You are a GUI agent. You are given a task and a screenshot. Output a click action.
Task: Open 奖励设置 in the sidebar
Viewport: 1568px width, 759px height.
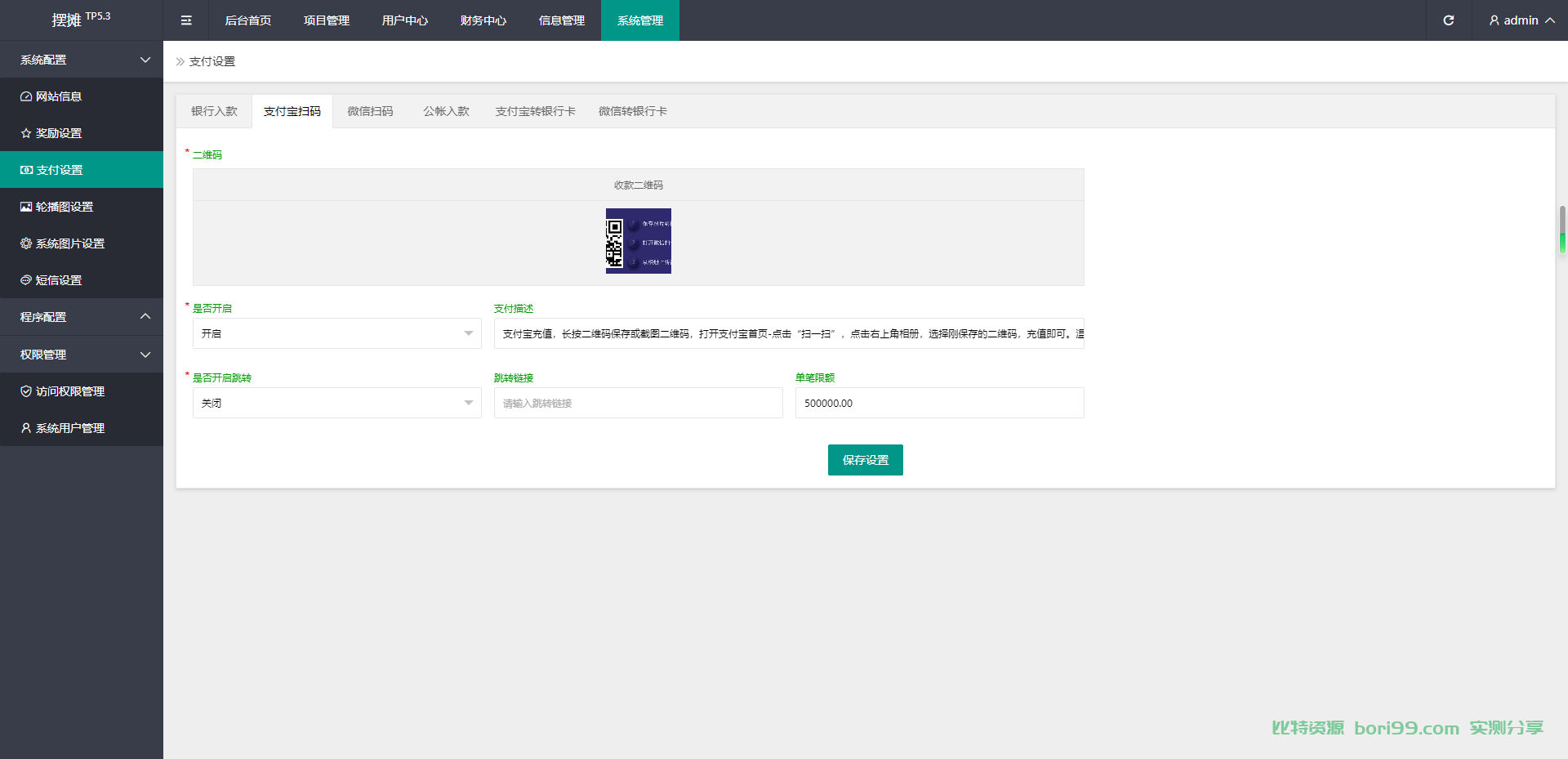point(82,133)
